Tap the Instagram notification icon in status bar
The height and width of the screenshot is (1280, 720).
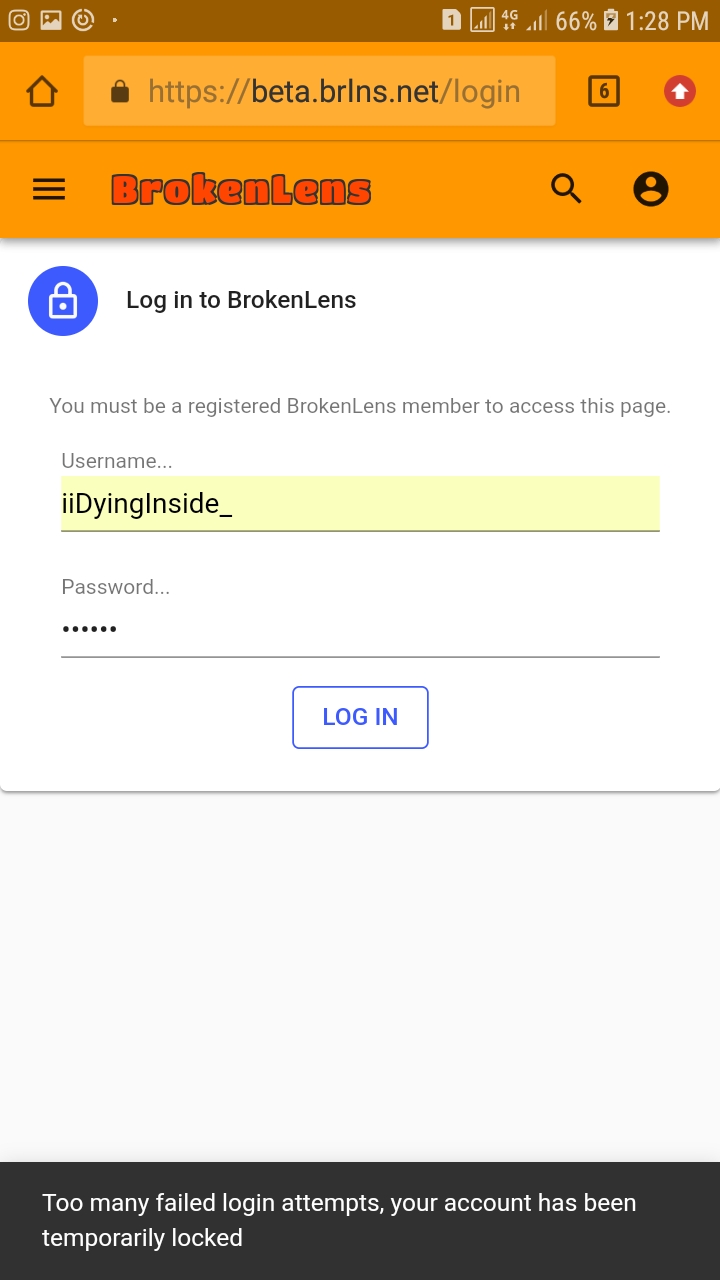click(19, 19)
